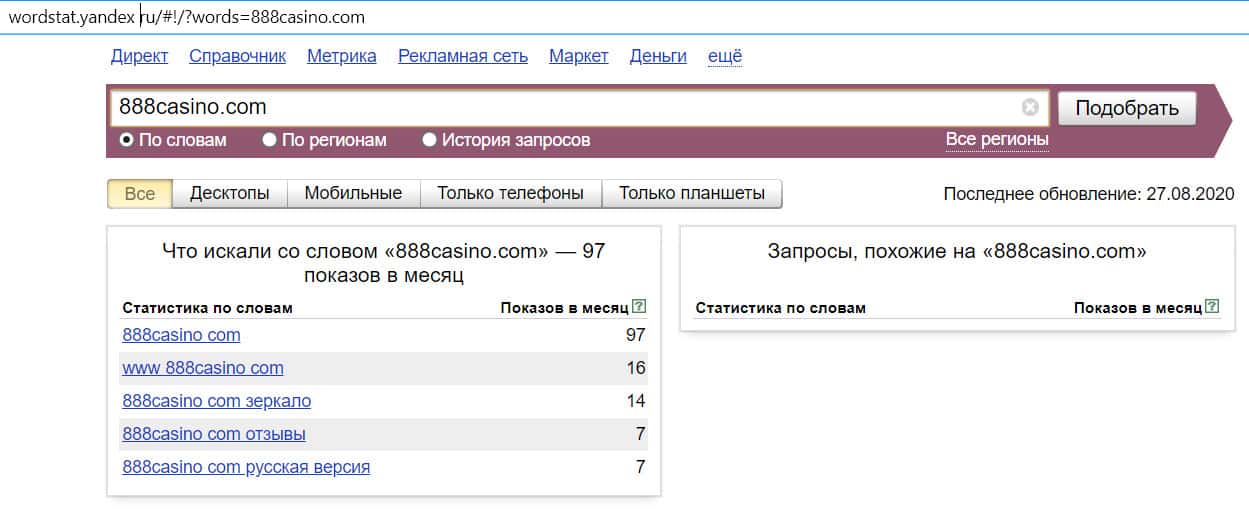Click the Последнее обновление: 27.08.2020 text
Viewport: 1249px width, 513px height.
(x=1089, y=194)
